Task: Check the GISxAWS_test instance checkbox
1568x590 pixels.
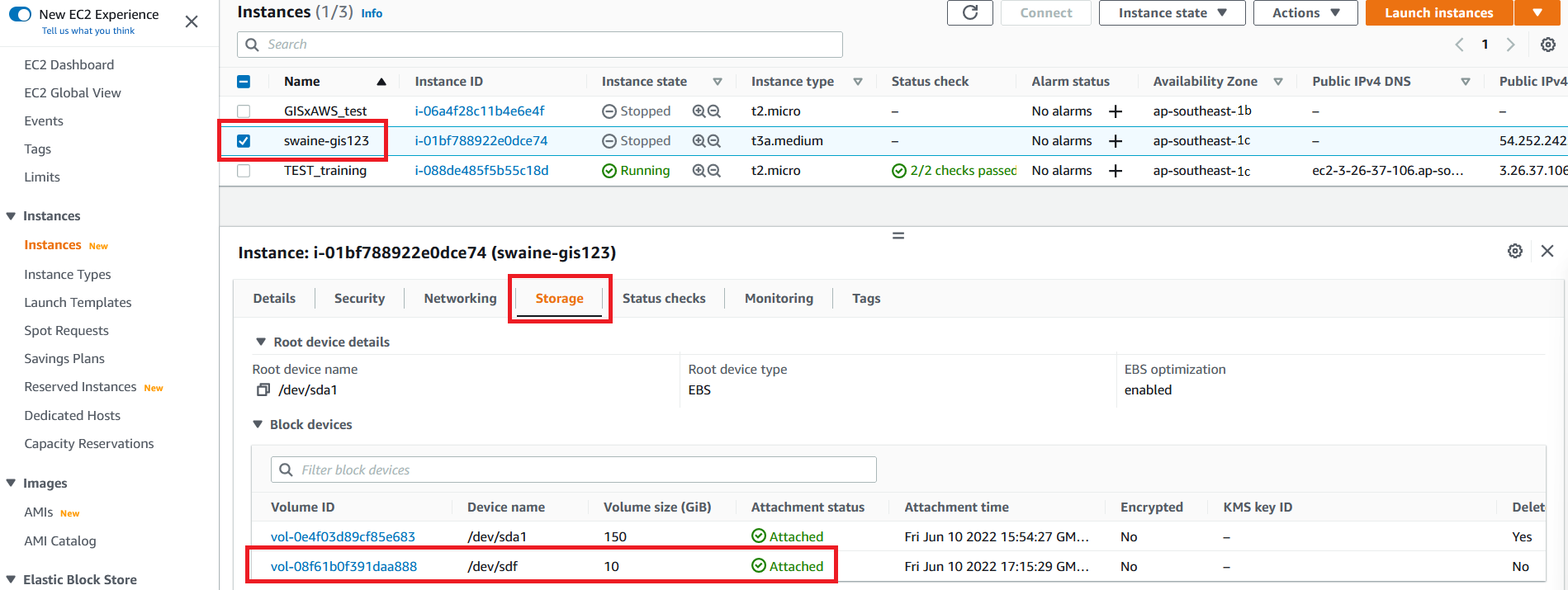Action: tap(244, 111)
